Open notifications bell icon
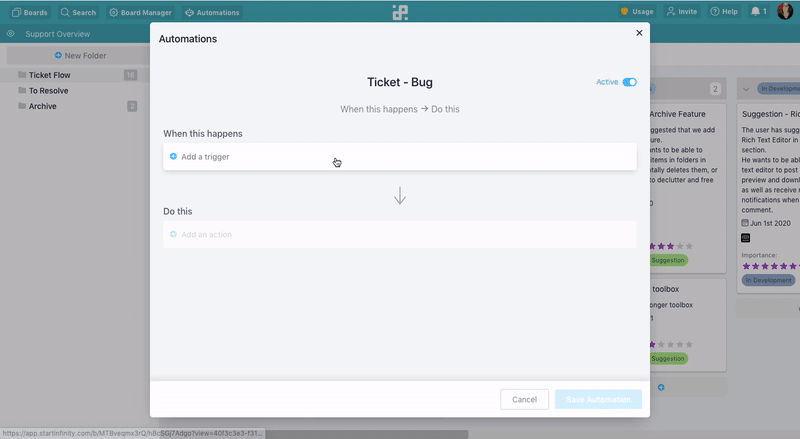The height and width of the screenshot is (439, 800). click(x=755, y=11)
